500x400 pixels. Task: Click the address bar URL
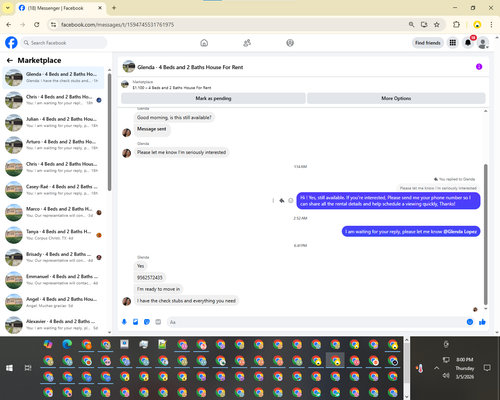[118, 25]
